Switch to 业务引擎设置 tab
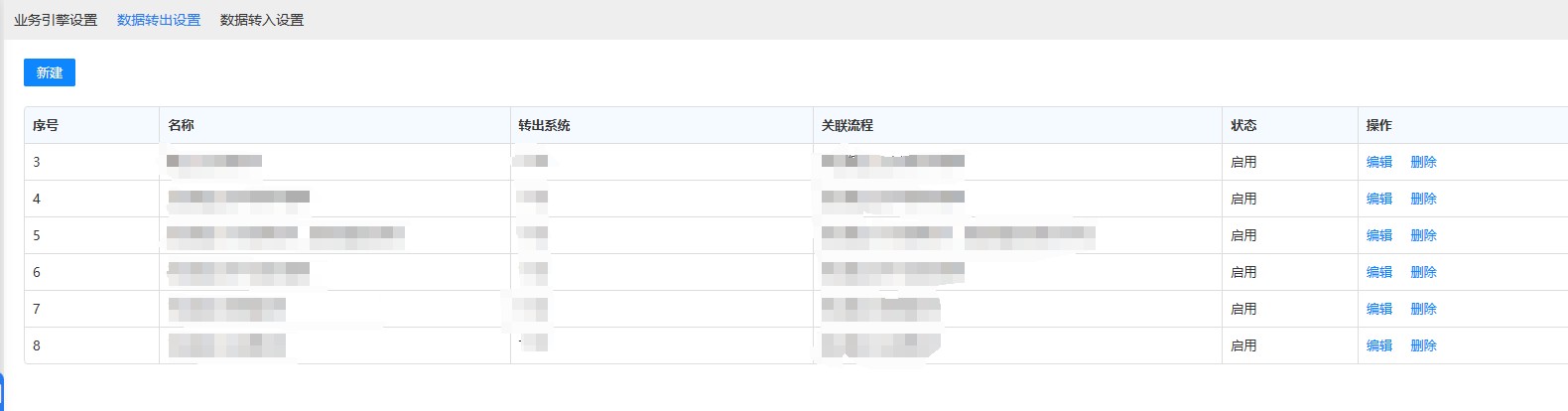This screenshot has height=411, width=1568. tap(56, 20)
